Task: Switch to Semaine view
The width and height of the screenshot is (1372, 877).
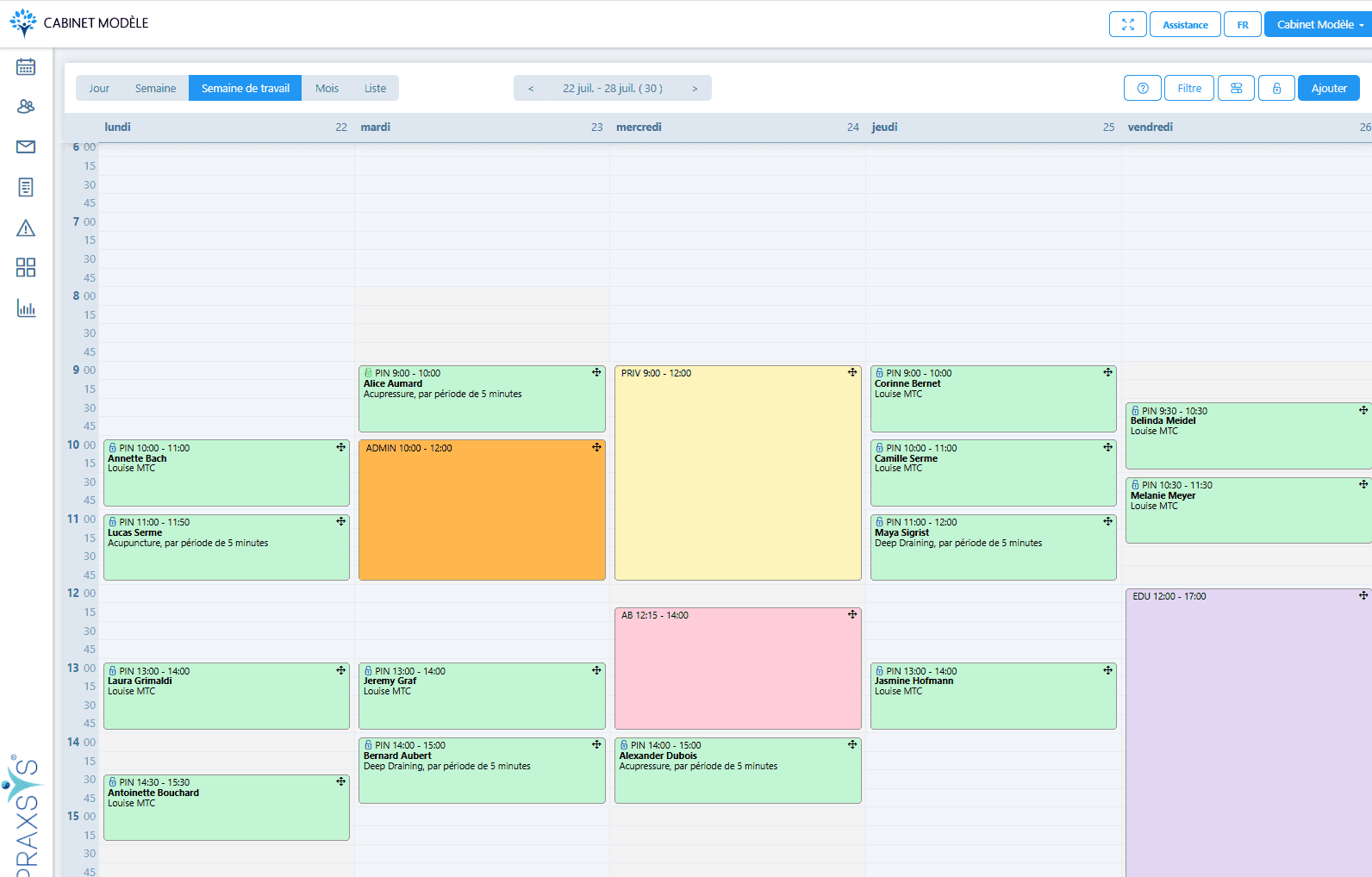Action: (x=155, y=88)
